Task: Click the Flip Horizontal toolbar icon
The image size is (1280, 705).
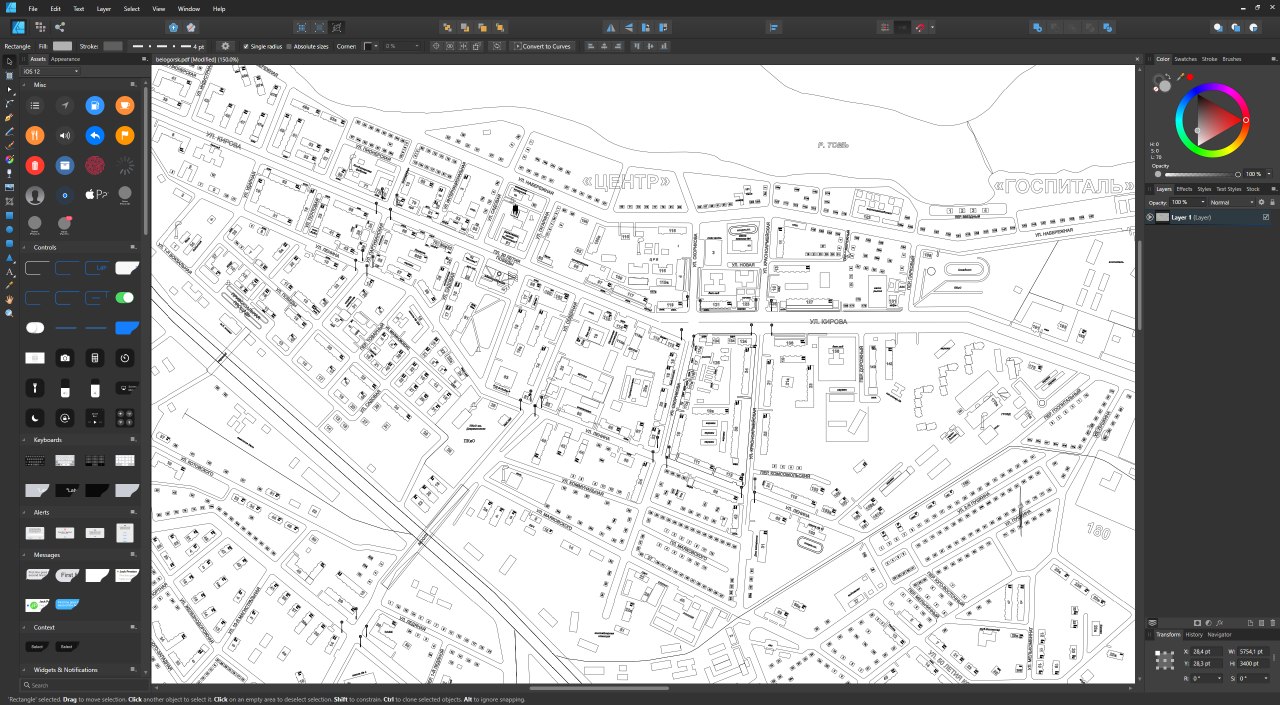Action: [x=611, y=27]
